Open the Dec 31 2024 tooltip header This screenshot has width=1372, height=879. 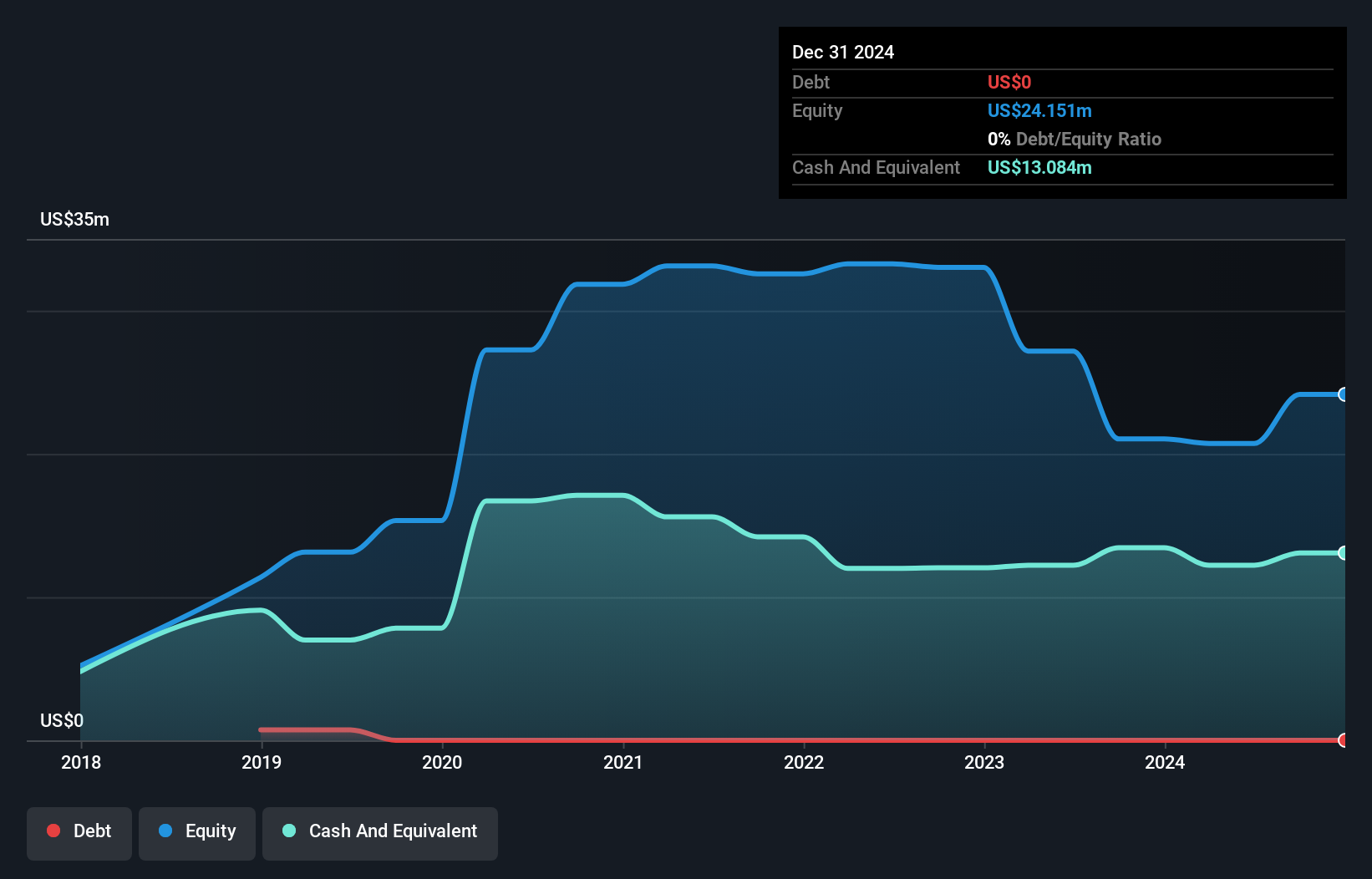click(843, 52)
